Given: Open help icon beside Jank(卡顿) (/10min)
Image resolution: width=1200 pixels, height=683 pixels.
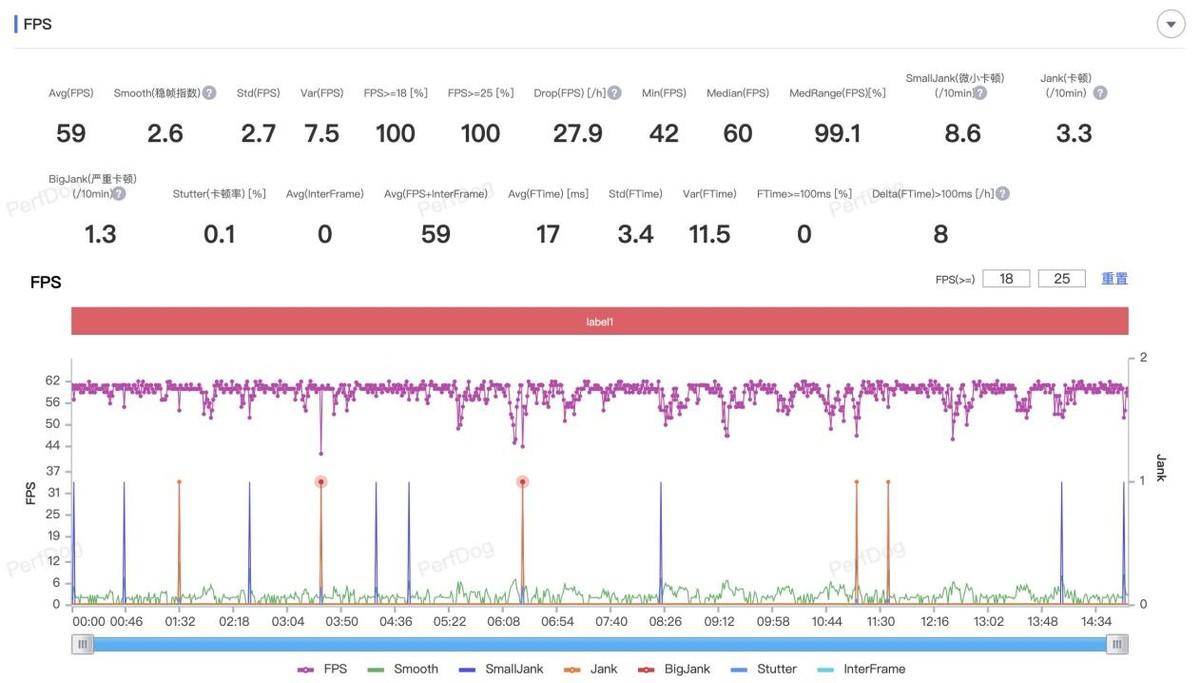Looking at the screenshot, I should (1100, 93).
